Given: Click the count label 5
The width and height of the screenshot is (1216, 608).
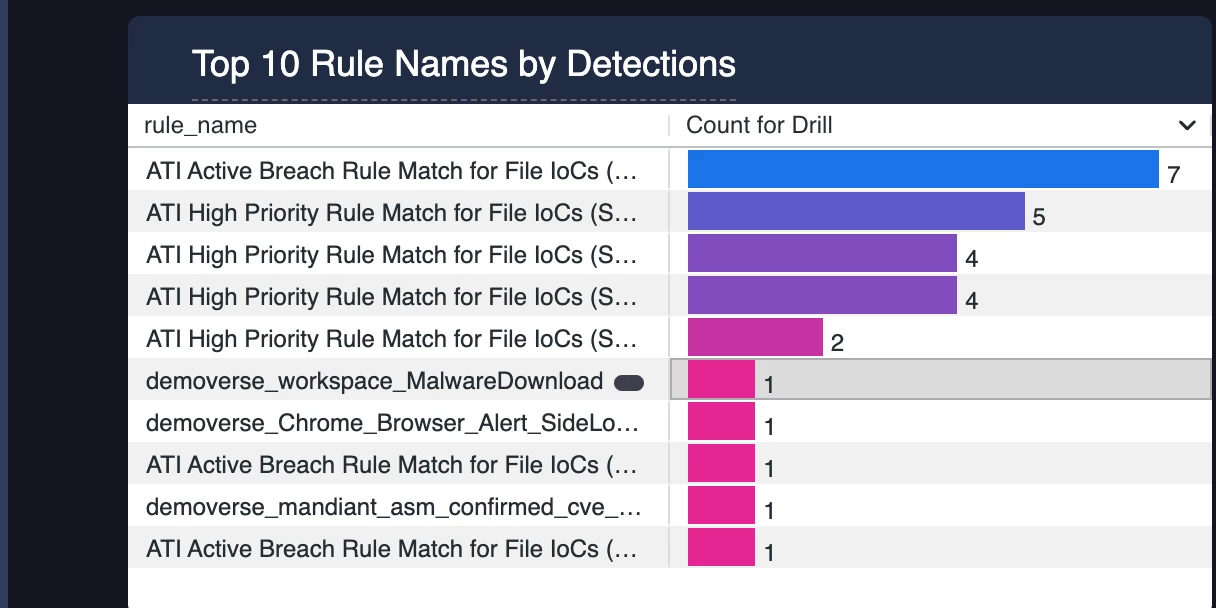Looking at the screenshot, I should [x=1039, y=217].
